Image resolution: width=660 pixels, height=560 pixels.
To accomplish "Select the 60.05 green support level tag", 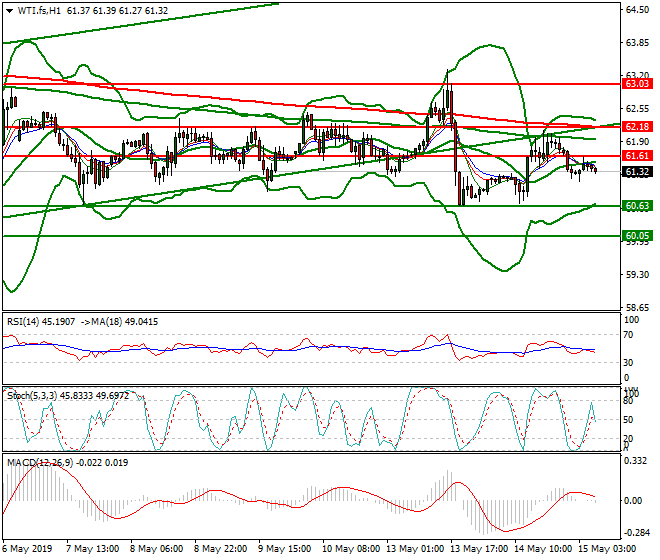I will click(x=637, y=236).
